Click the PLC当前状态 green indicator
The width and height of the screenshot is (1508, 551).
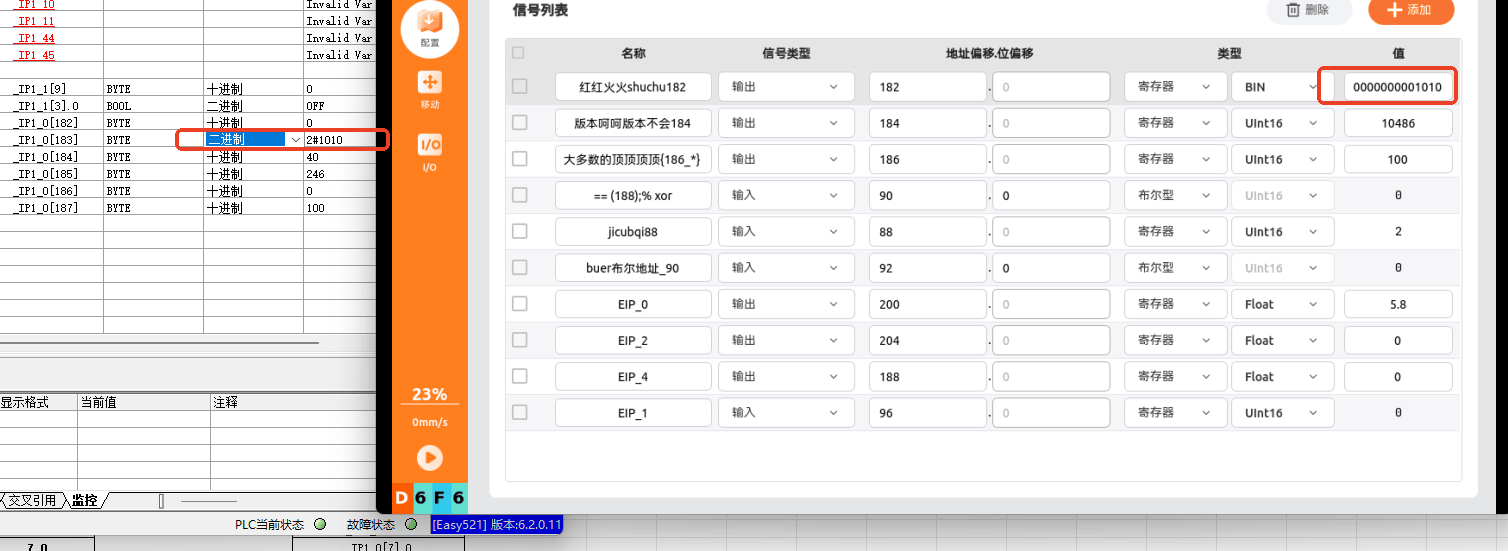(320, 524)
